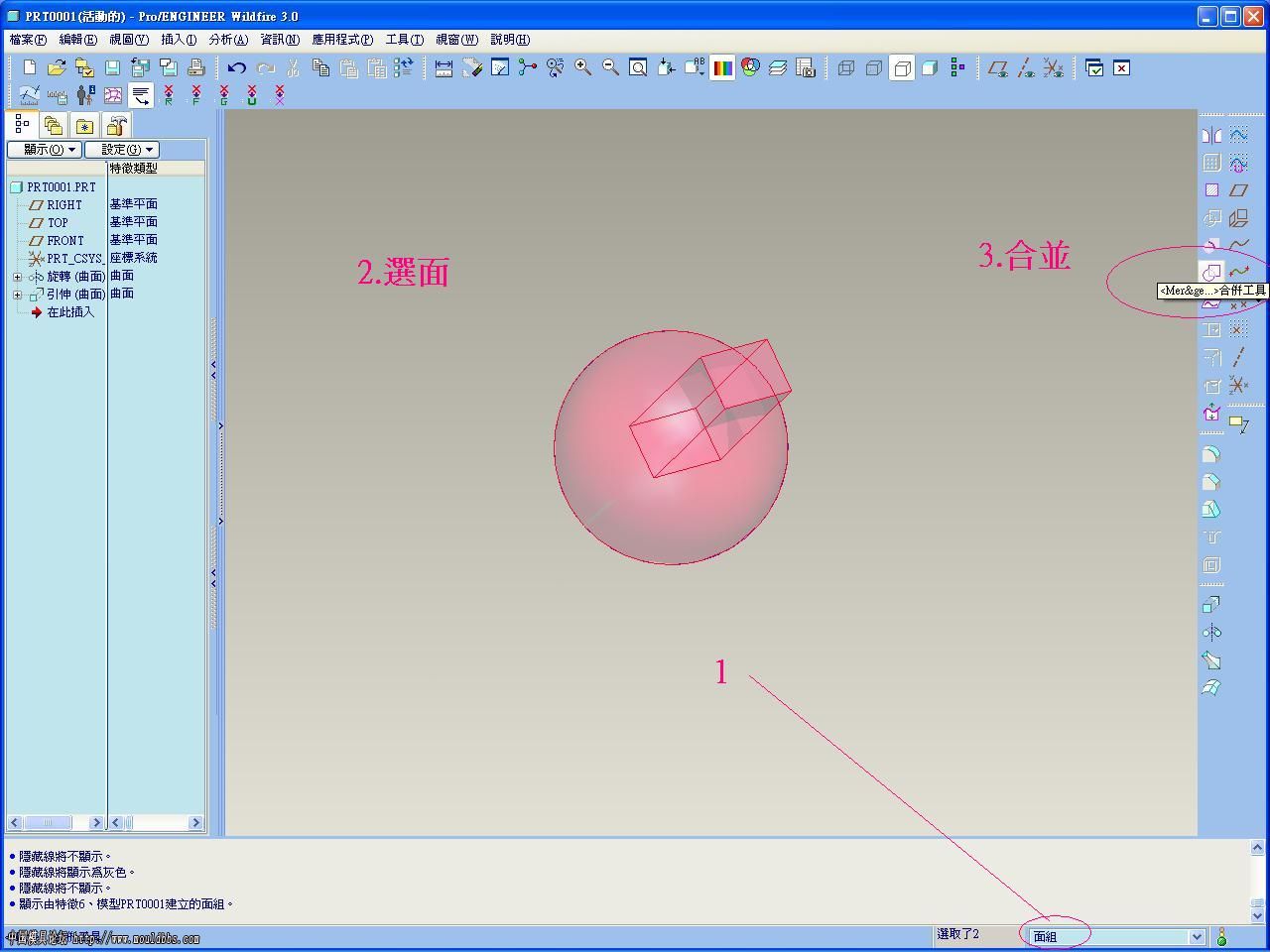Switch to wireframe display mode
Viewport: 1270px width, 952px height.
pos(846,67)
